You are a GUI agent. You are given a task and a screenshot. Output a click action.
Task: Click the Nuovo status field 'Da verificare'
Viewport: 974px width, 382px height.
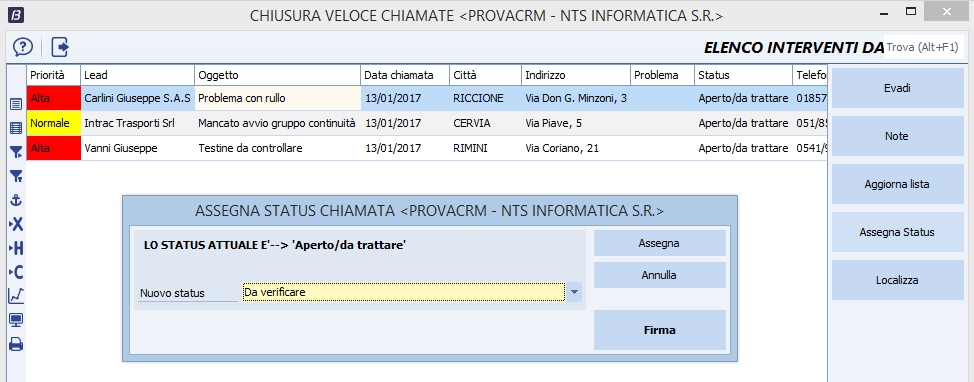click(x=404, y=292)
